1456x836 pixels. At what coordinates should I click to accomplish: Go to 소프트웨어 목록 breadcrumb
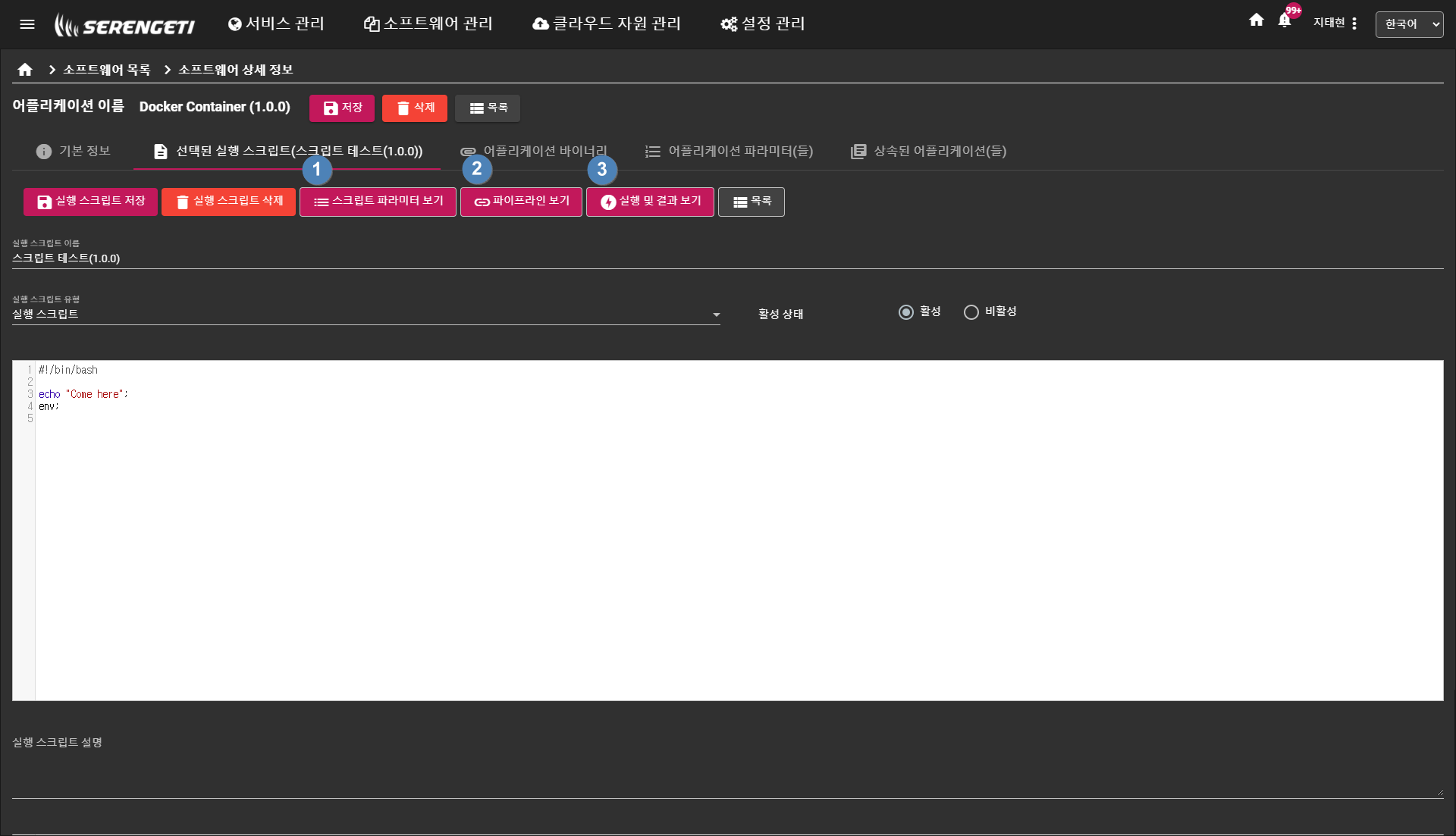[107, 70]
